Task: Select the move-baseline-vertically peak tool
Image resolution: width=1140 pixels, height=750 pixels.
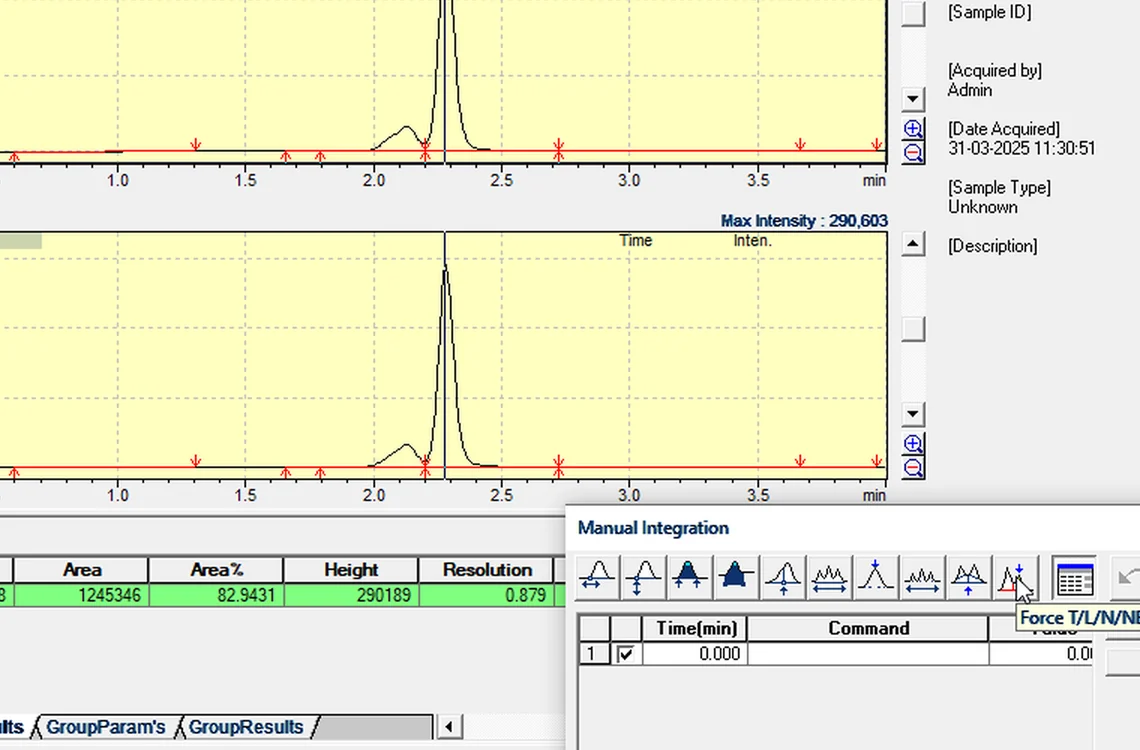Action: [x=643, y=578]
